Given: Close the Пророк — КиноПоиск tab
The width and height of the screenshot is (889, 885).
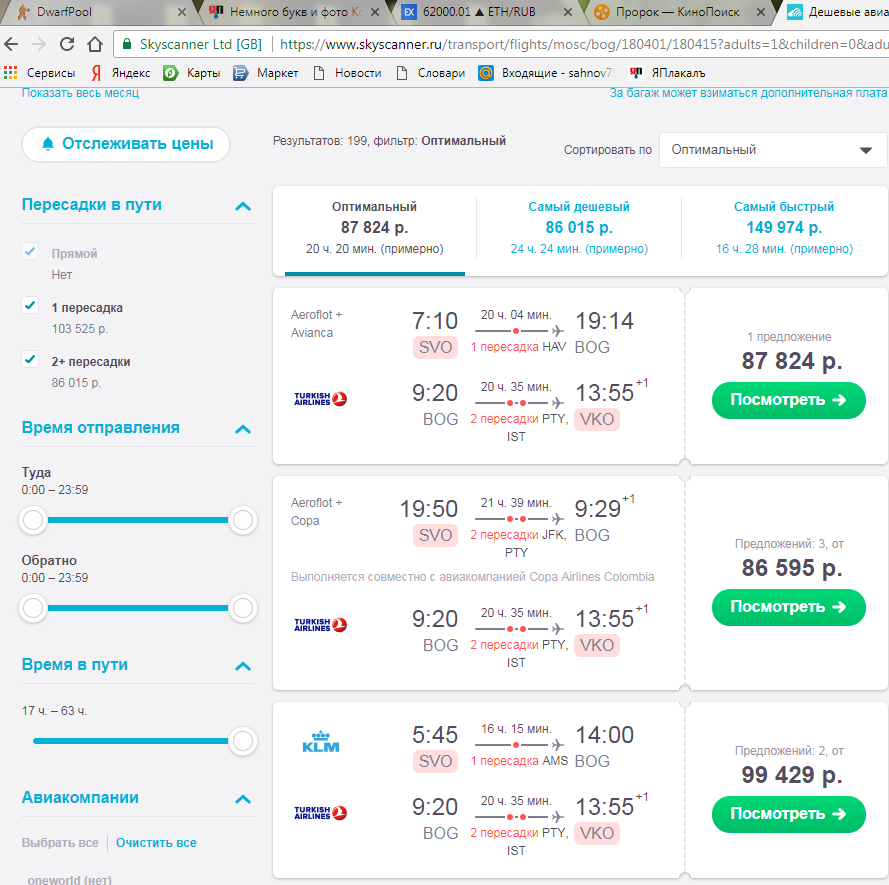Looking at the screenshot, I should [761, 12].
